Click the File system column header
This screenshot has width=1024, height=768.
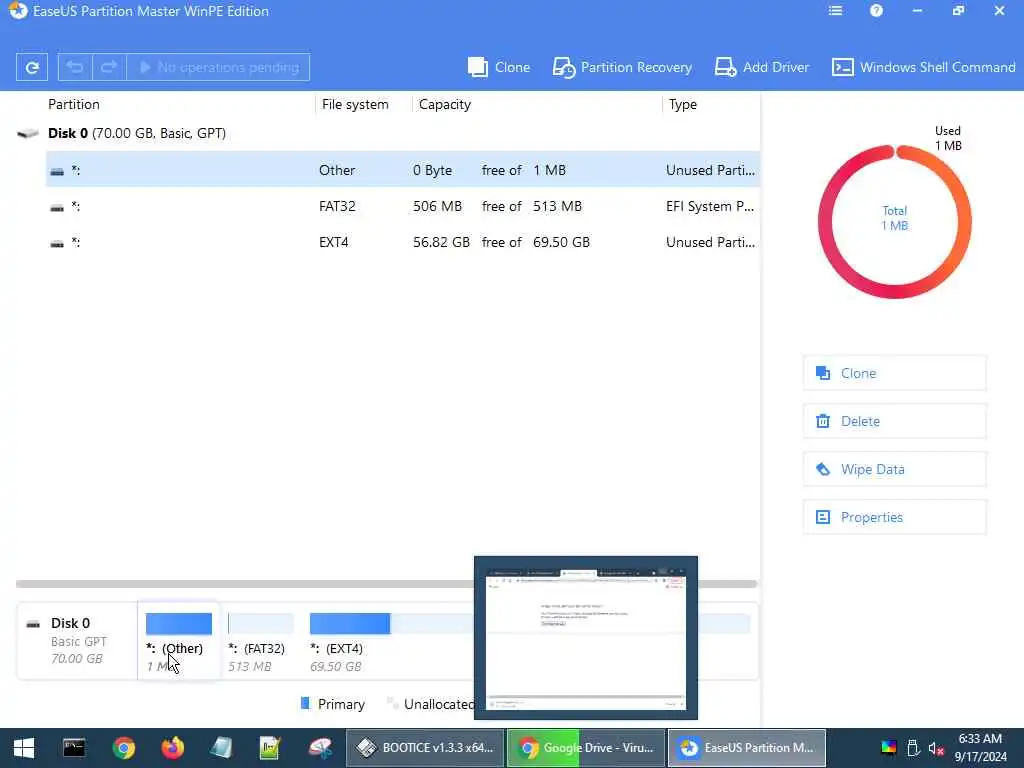[x=355, y=104]
